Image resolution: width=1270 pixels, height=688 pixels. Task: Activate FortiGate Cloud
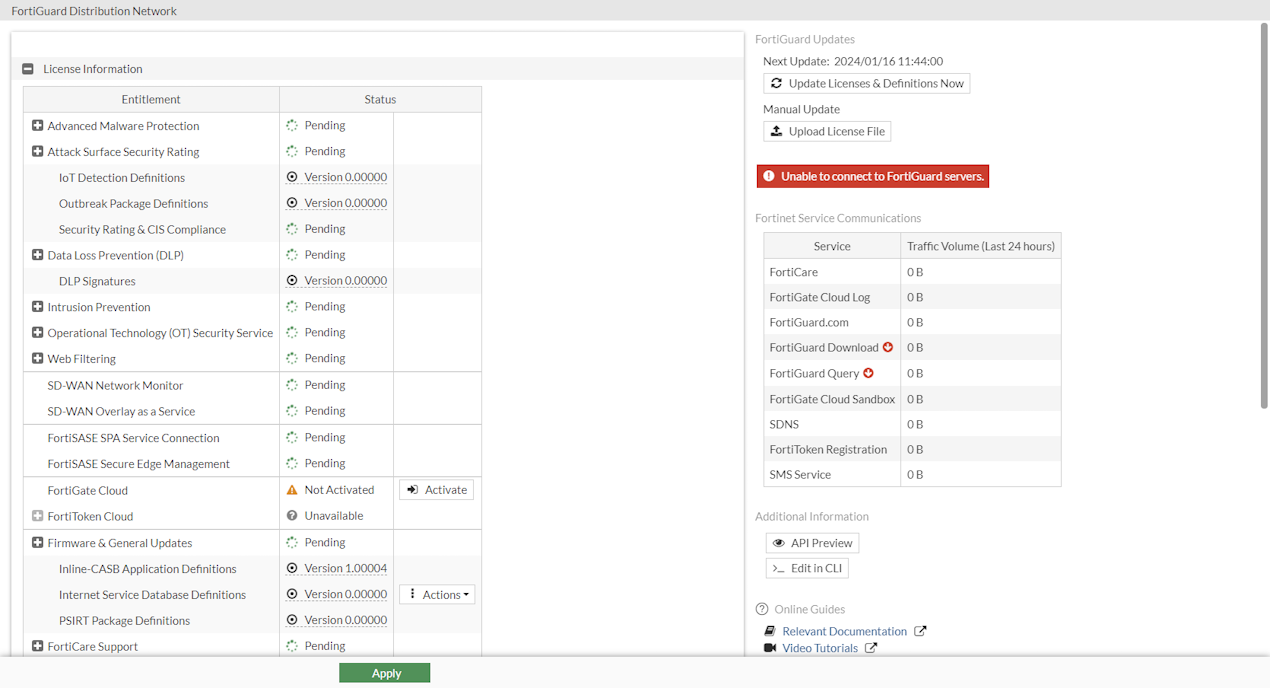click(436, 489)
